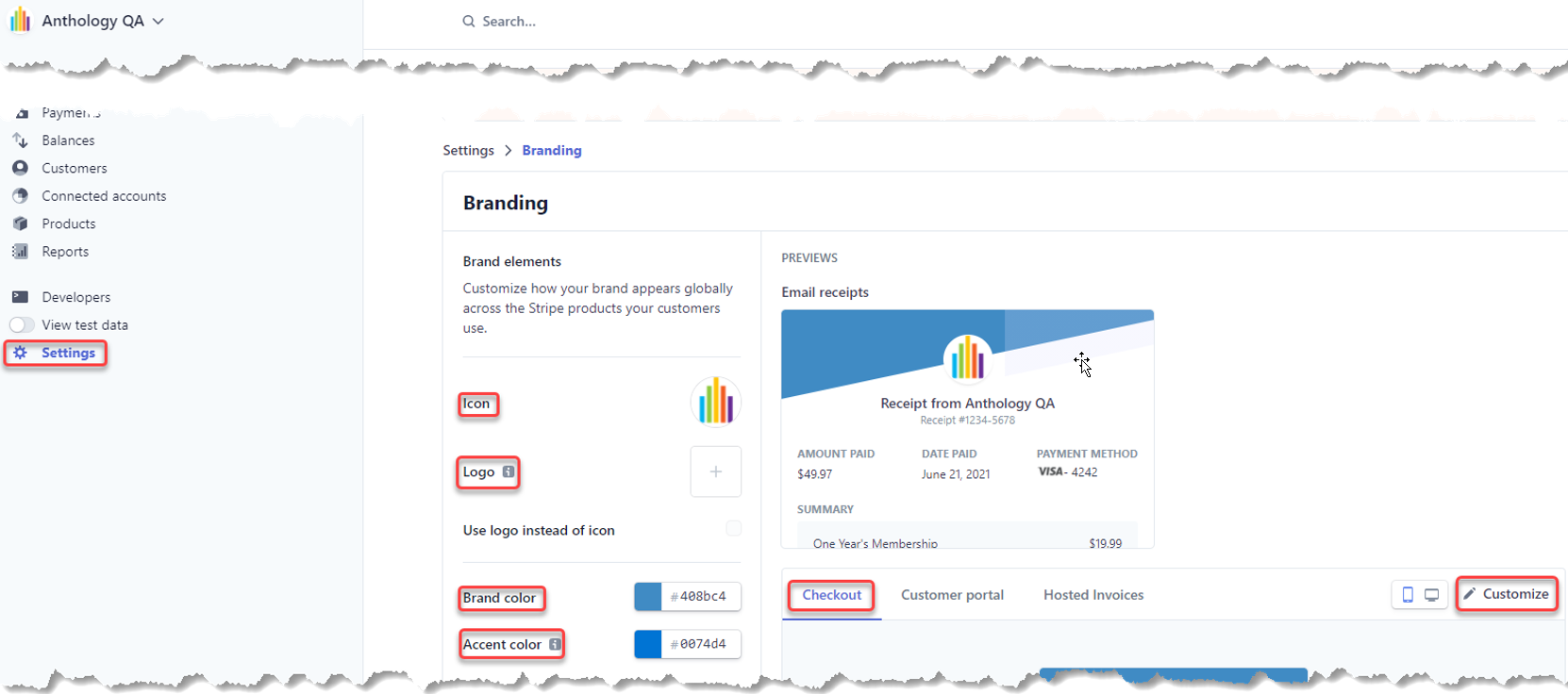Click the plus box to upload logo
The width and height of the screenshot is (1568, 694).
pos(715,471)
